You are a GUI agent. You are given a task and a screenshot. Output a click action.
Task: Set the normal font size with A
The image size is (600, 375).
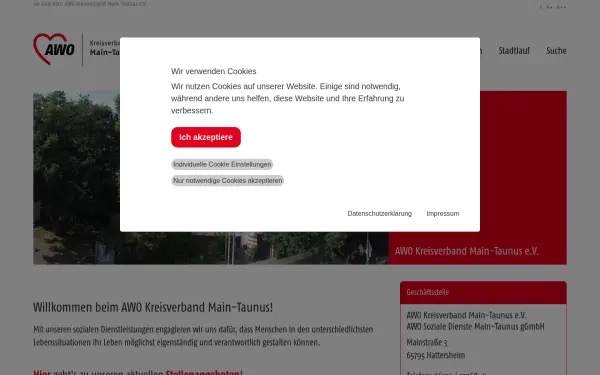pos(541,7)
